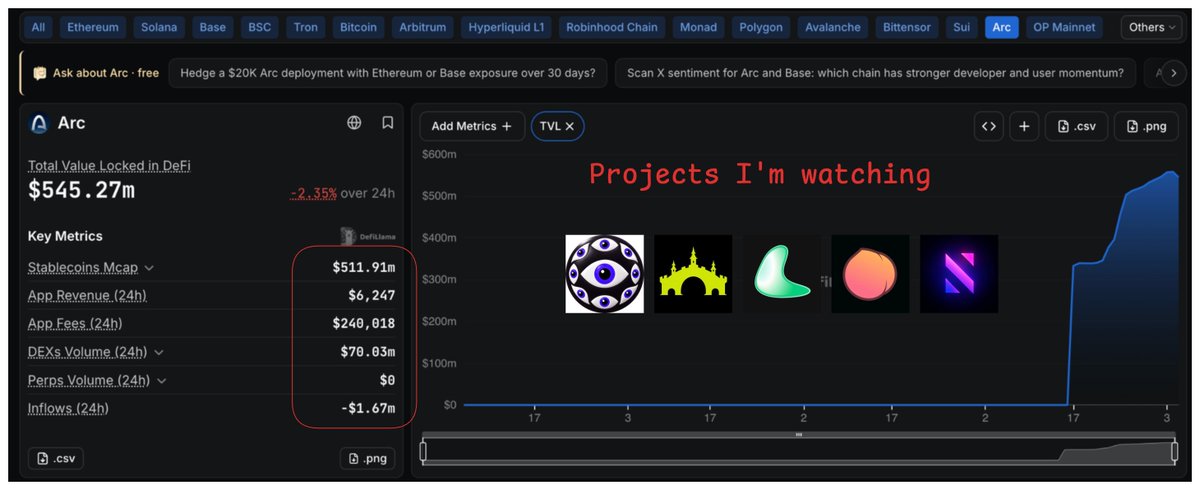
Task: Click the $0 perps volume value
Action: 387,380
